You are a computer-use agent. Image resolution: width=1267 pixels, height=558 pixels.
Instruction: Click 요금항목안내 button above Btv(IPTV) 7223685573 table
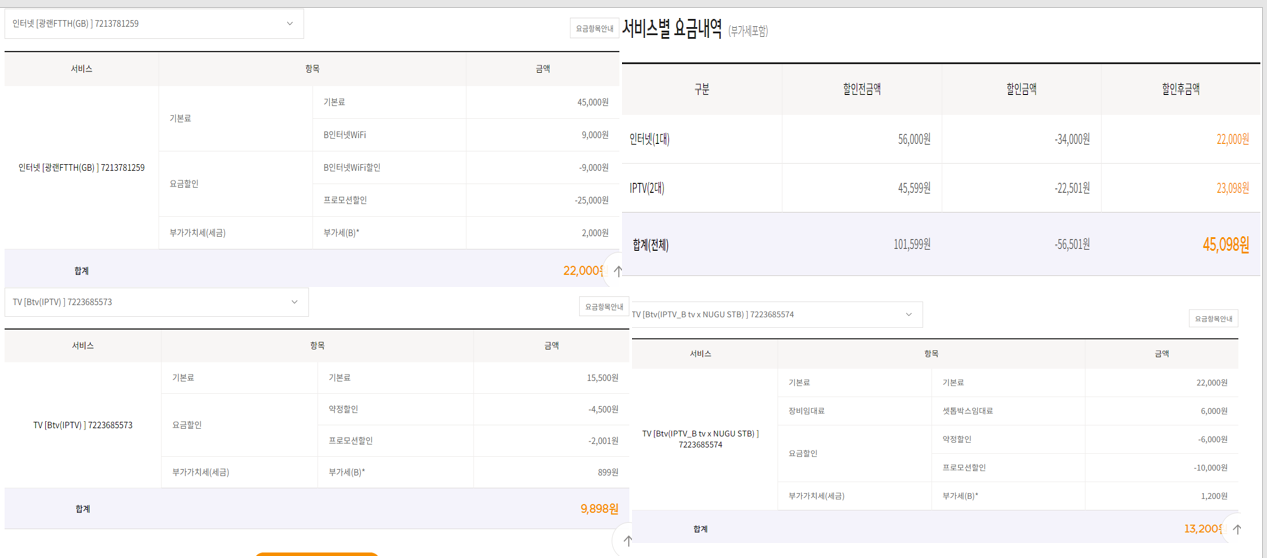click(603, 307)
